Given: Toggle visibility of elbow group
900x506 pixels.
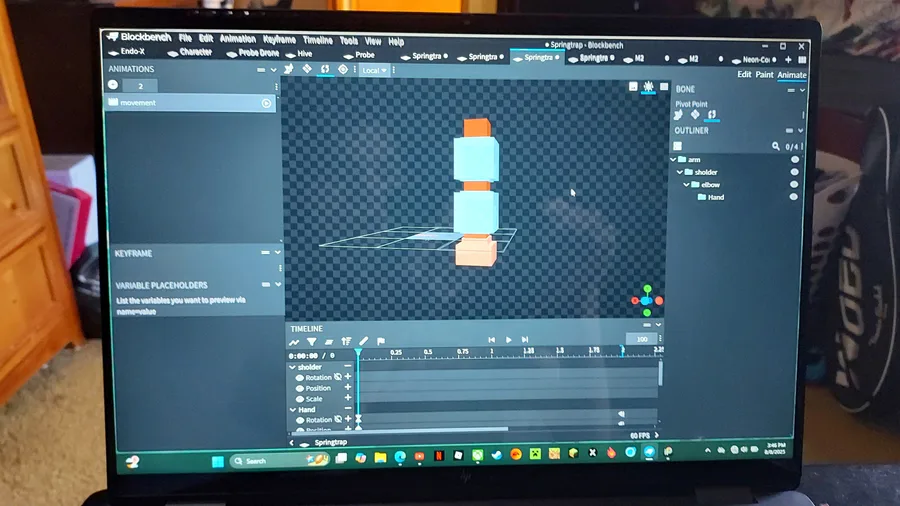Looking at the screenshot, I should point(794,185).
